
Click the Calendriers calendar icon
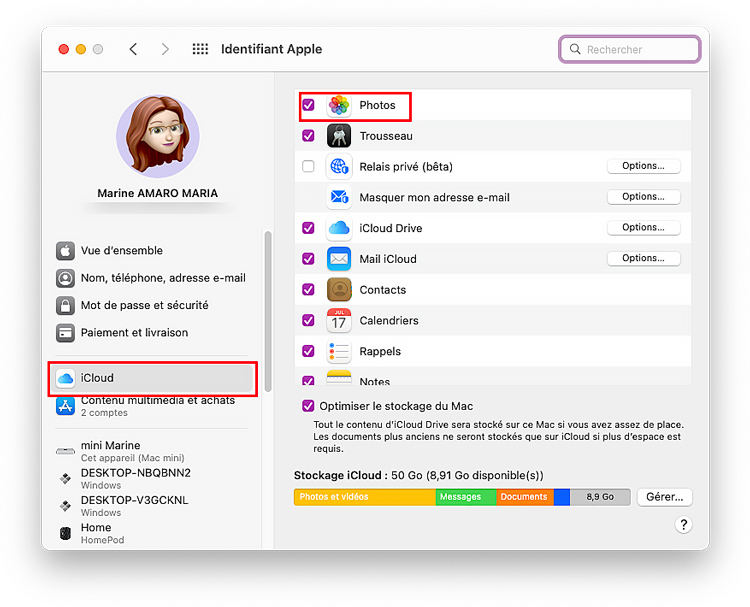pos(339,321)
